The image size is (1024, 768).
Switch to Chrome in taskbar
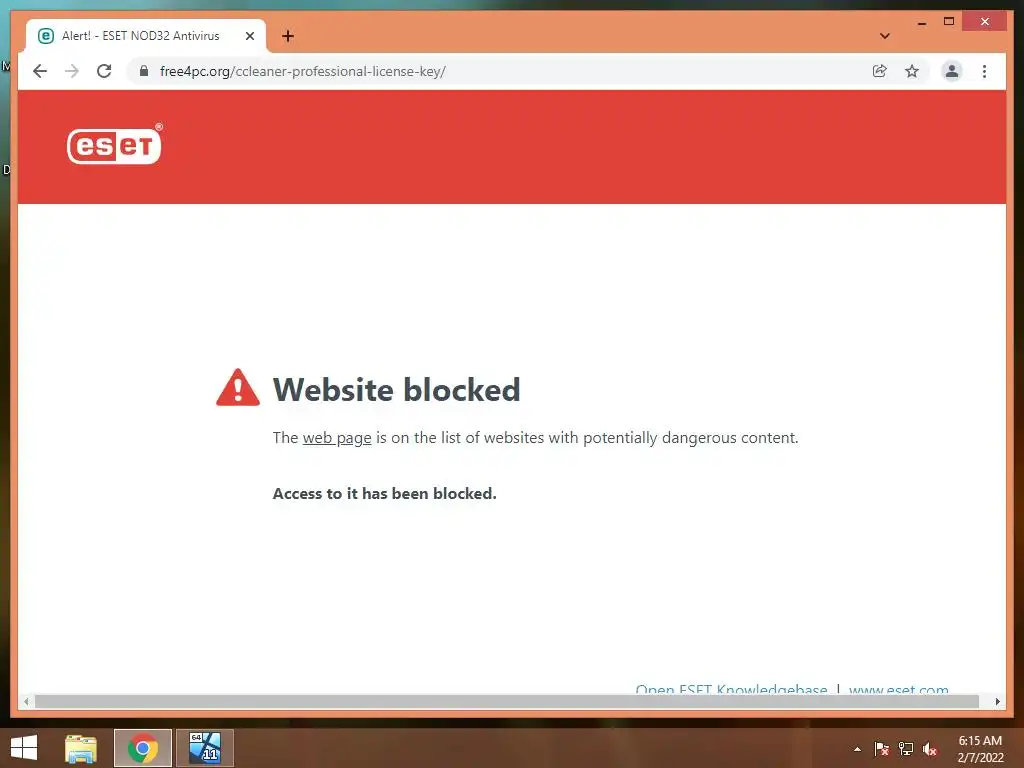click(143, 748)
